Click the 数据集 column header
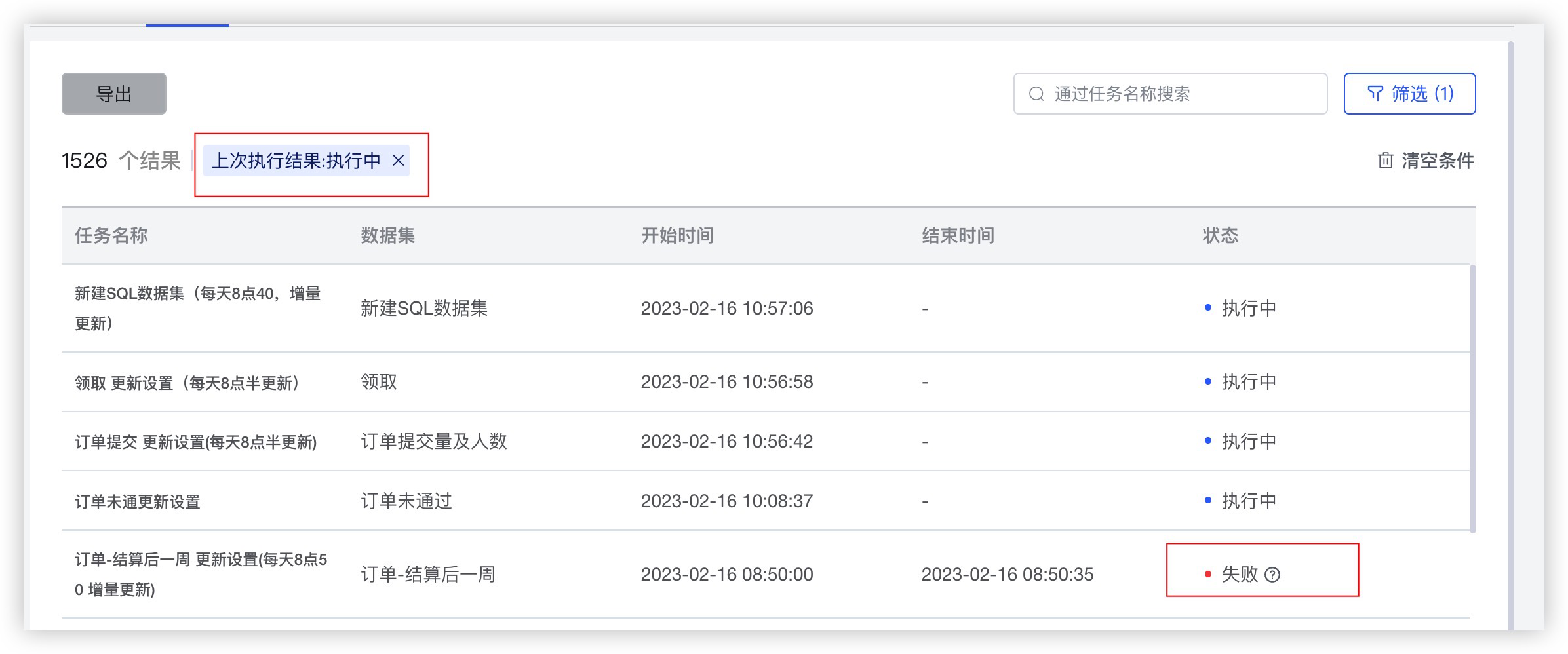 click(388, 236)
